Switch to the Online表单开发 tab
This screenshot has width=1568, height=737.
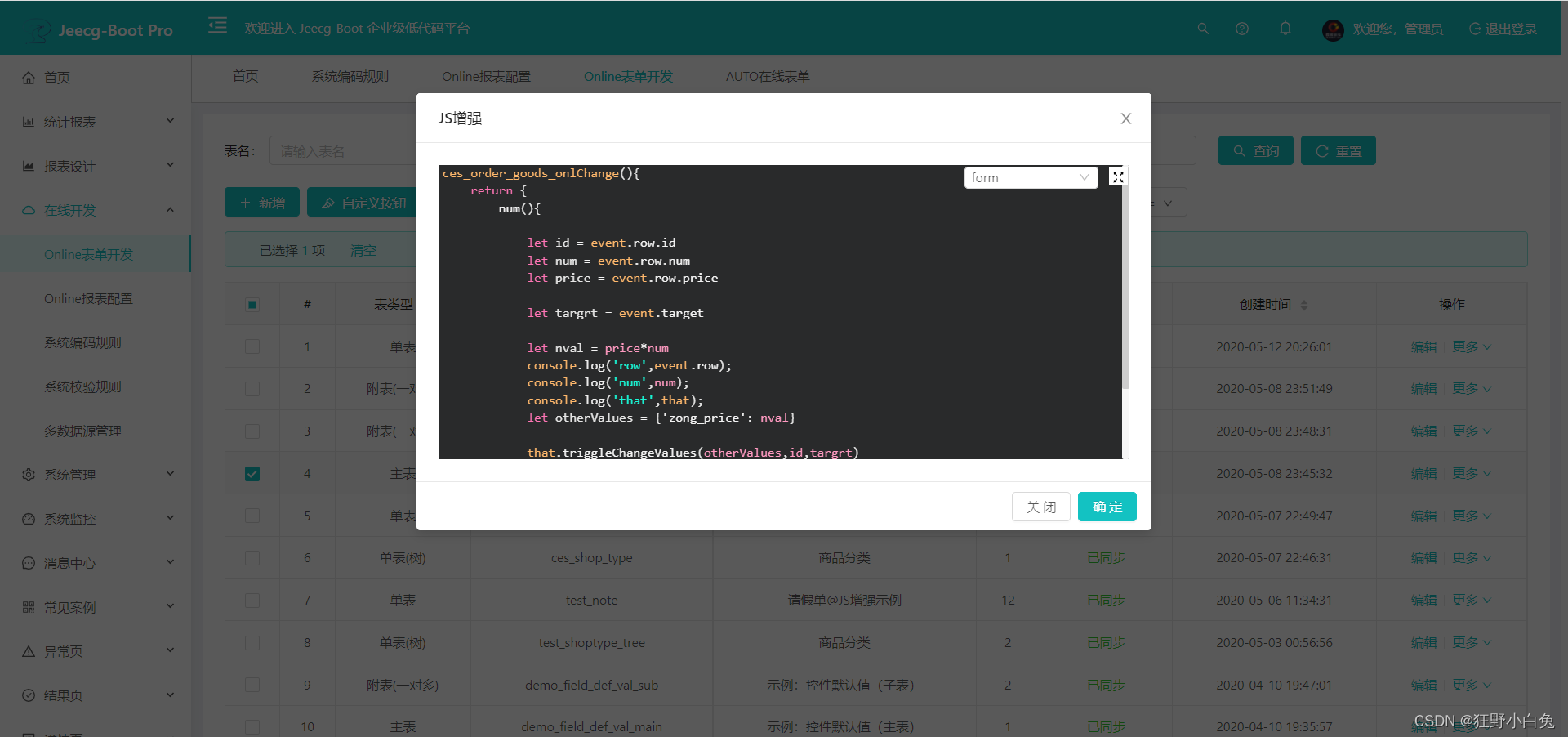pyautogui.click(x=628, y=76)
